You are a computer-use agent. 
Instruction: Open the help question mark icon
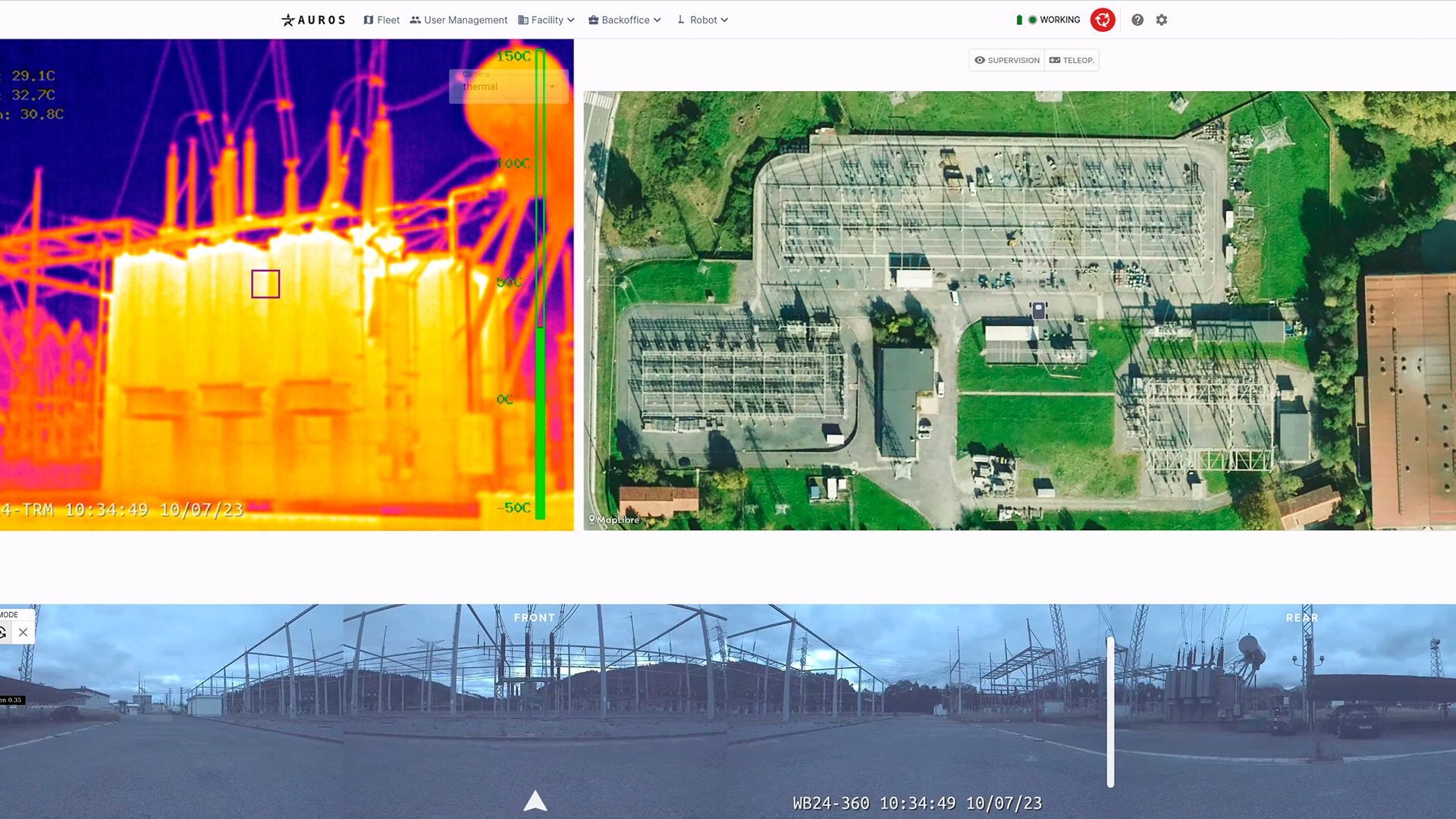tap(1137, 20)
